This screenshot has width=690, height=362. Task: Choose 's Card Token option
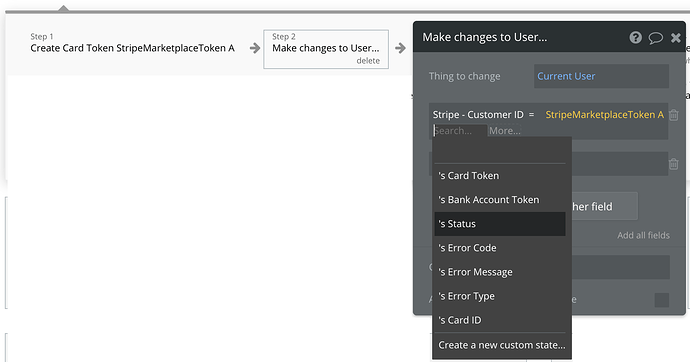[500, 176]
